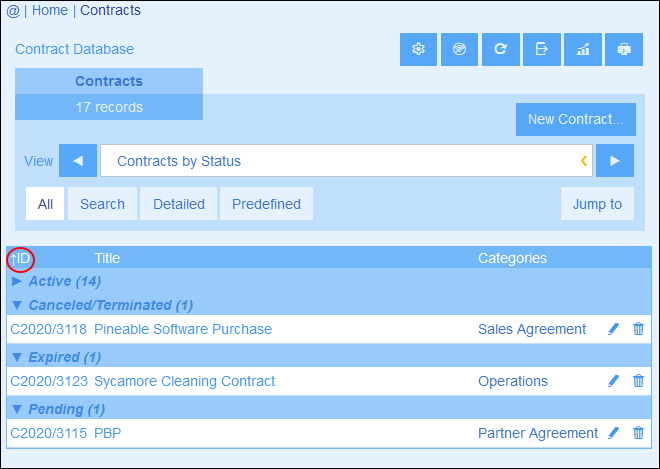Refresh the contracts list

click(x=500, y=49)
